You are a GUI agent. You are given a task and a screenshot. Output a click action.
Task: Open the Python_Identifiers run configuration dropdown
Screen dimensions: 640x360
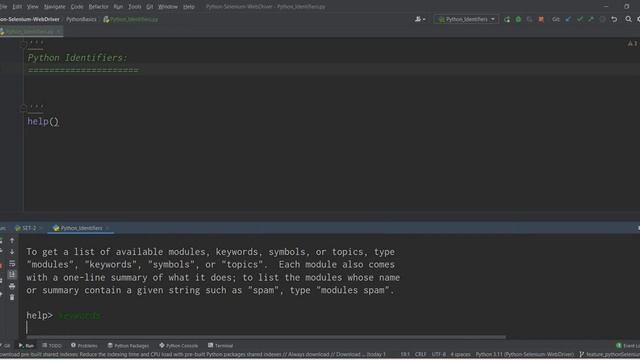467,19
